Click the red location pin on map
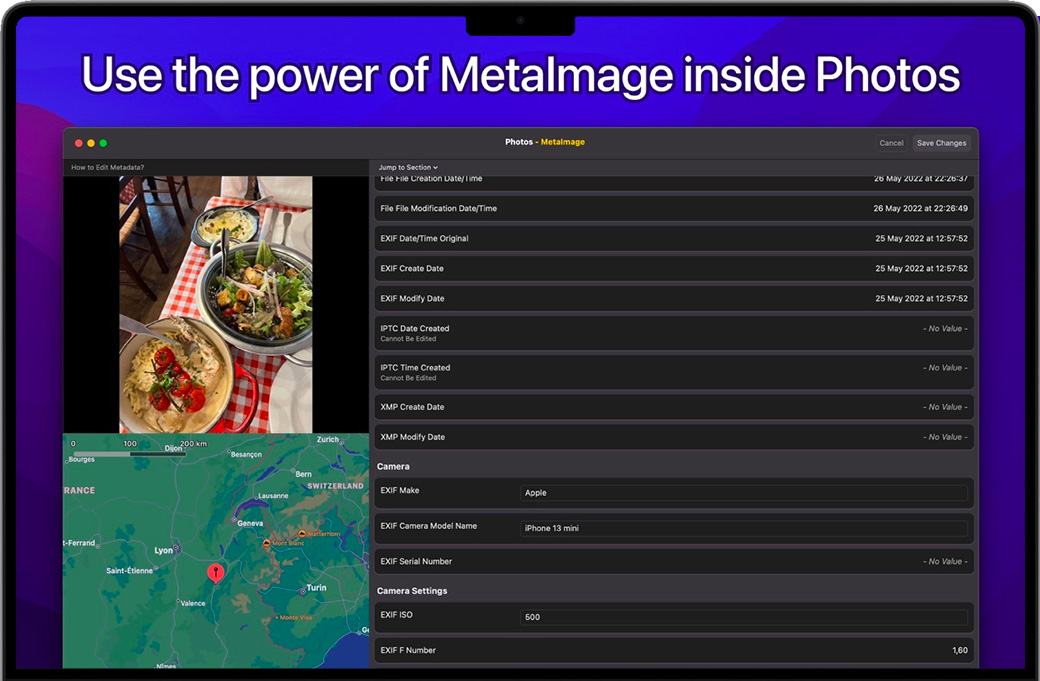Viewport: 1040px width, 681px height. click(216, 572)
